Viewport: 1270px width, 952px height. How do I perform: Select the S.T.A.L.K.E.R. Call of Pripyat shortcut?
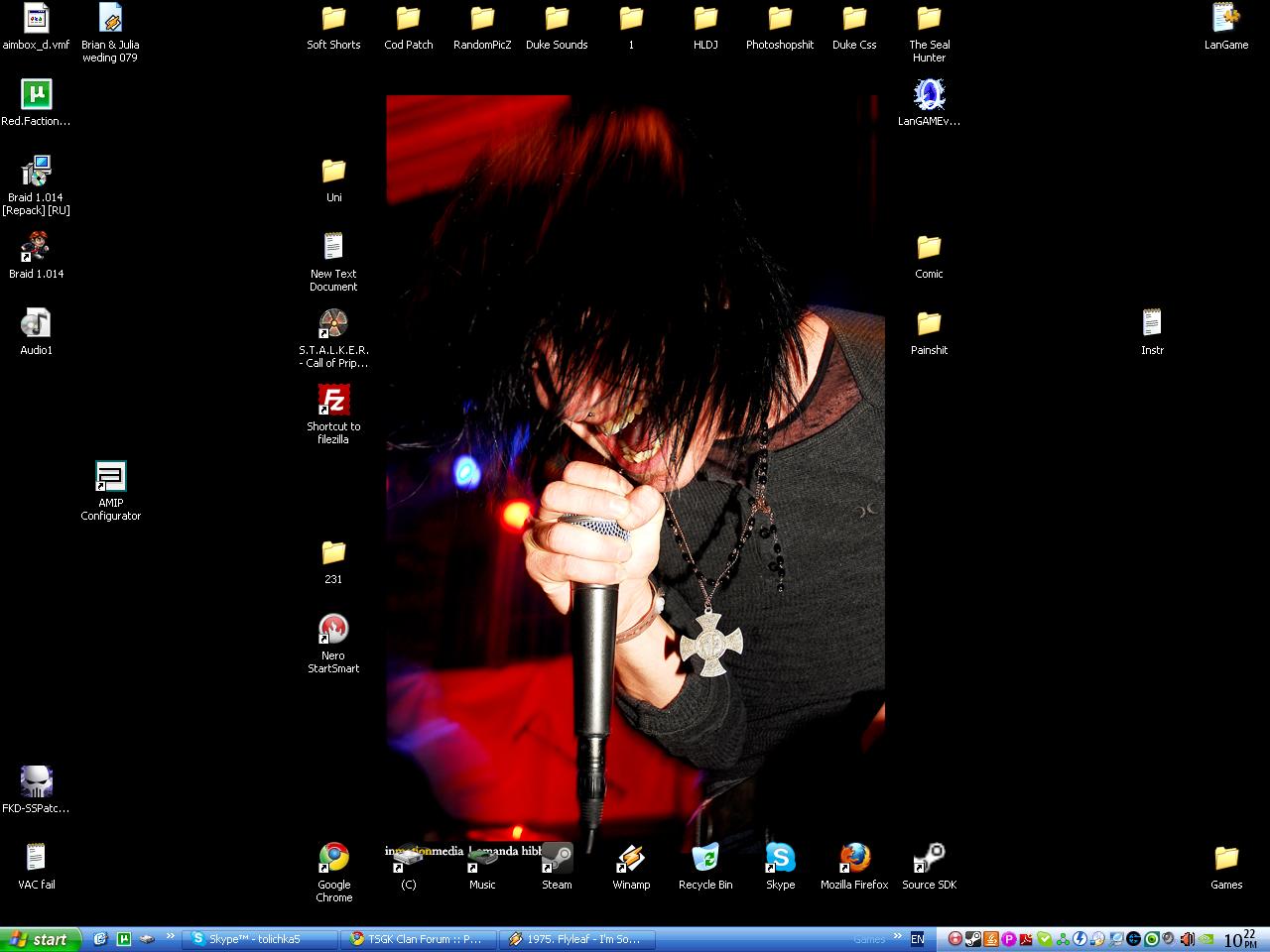click(333, 324)
